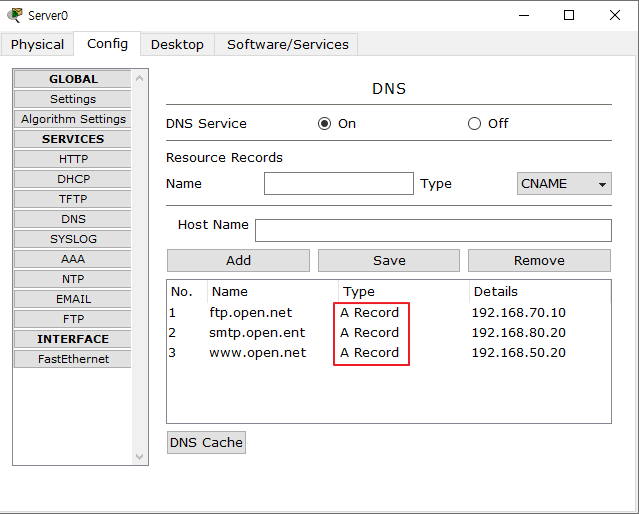Viewport: 639px width, 514px height.
Task: Click the GLOBAL section header
Action: tap(73, 79)
